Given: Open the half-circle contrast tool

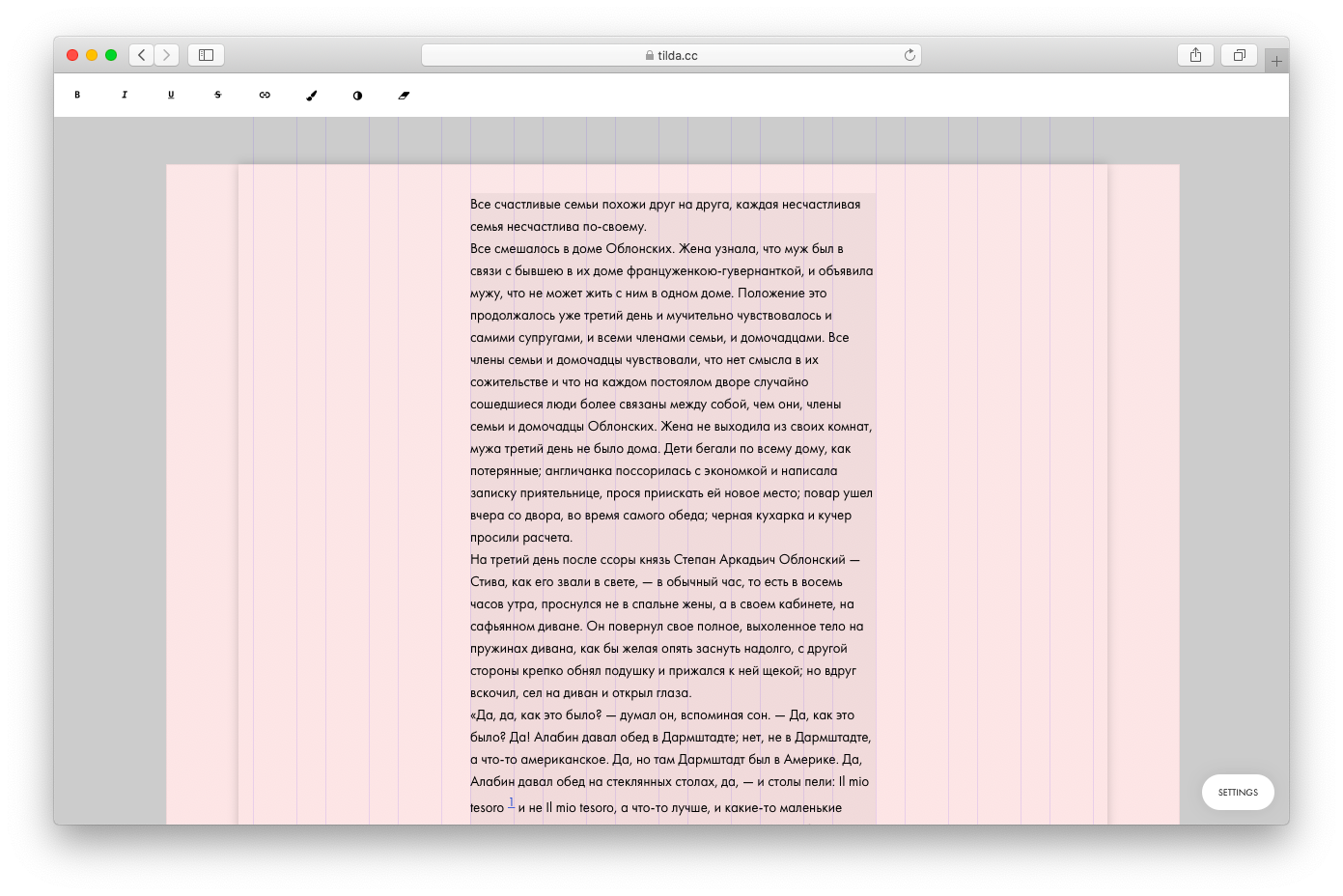Looking at the screenshot, I should click(357, 96).
